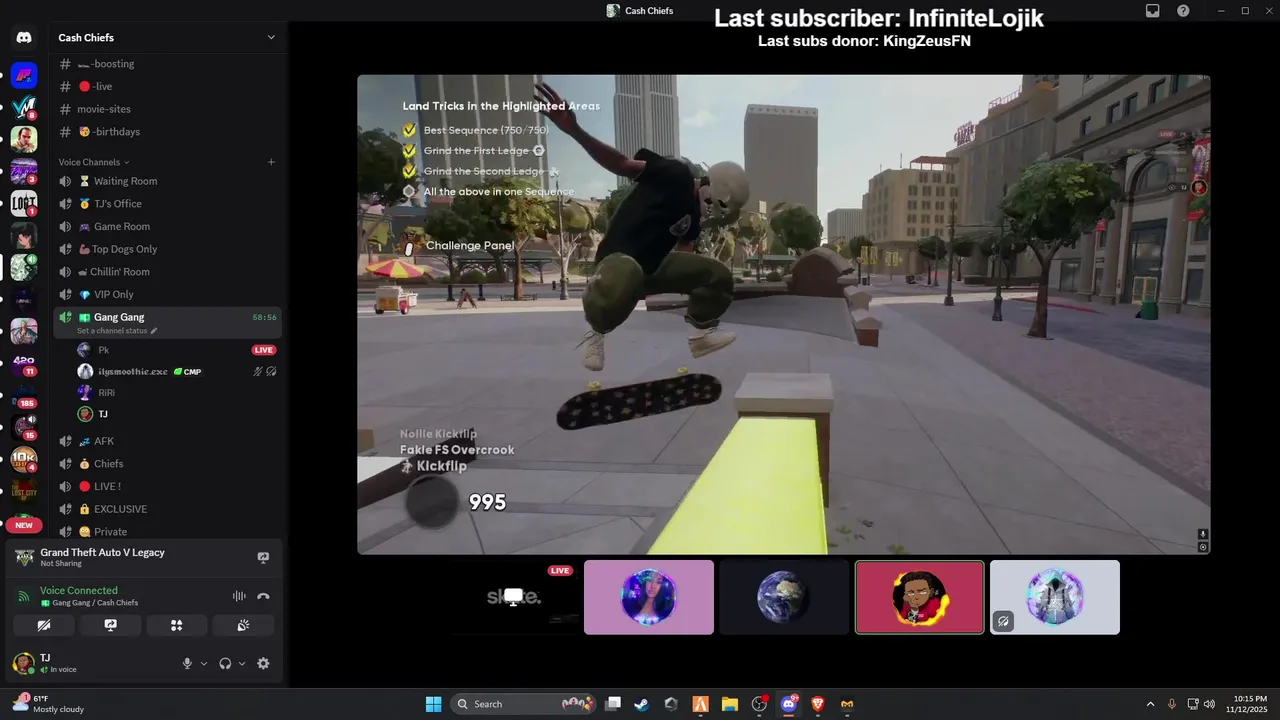Open Task View from the taskbar

[x=613, y=704]
